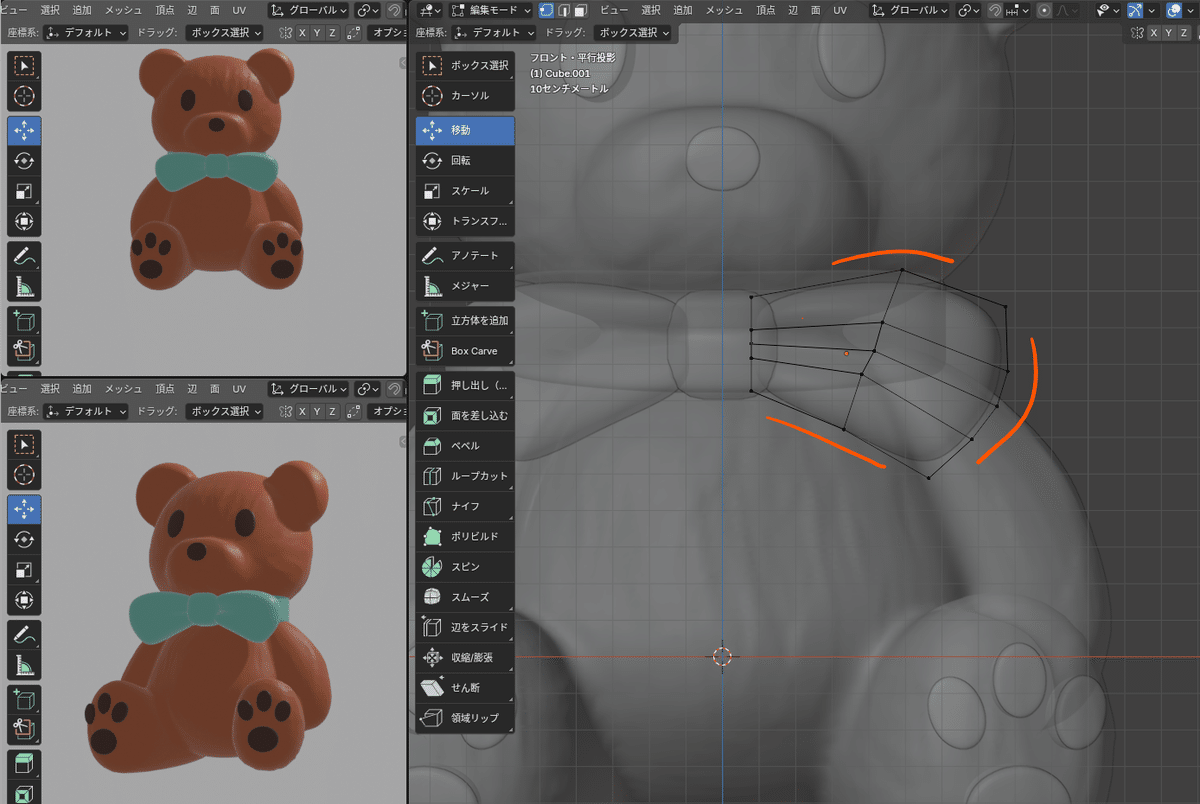Viewport: 1200px width, 804px height.
Task: Choose the Shrink/Fatten (収縮/膨張) tool
Action: click(x=465, y=657)
